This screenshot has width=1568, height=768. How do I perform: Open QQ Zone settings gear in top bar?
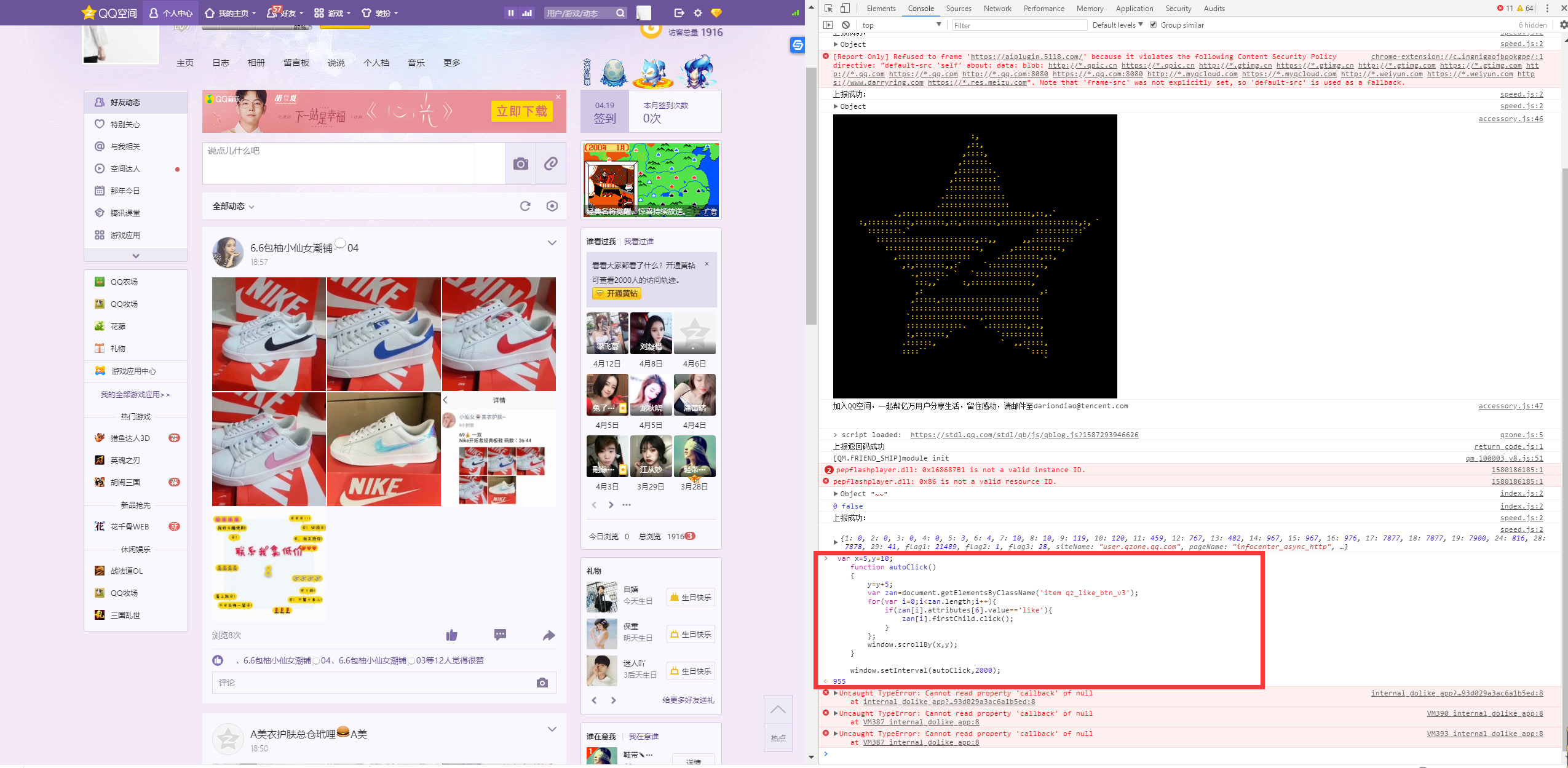tap(697, 13)
